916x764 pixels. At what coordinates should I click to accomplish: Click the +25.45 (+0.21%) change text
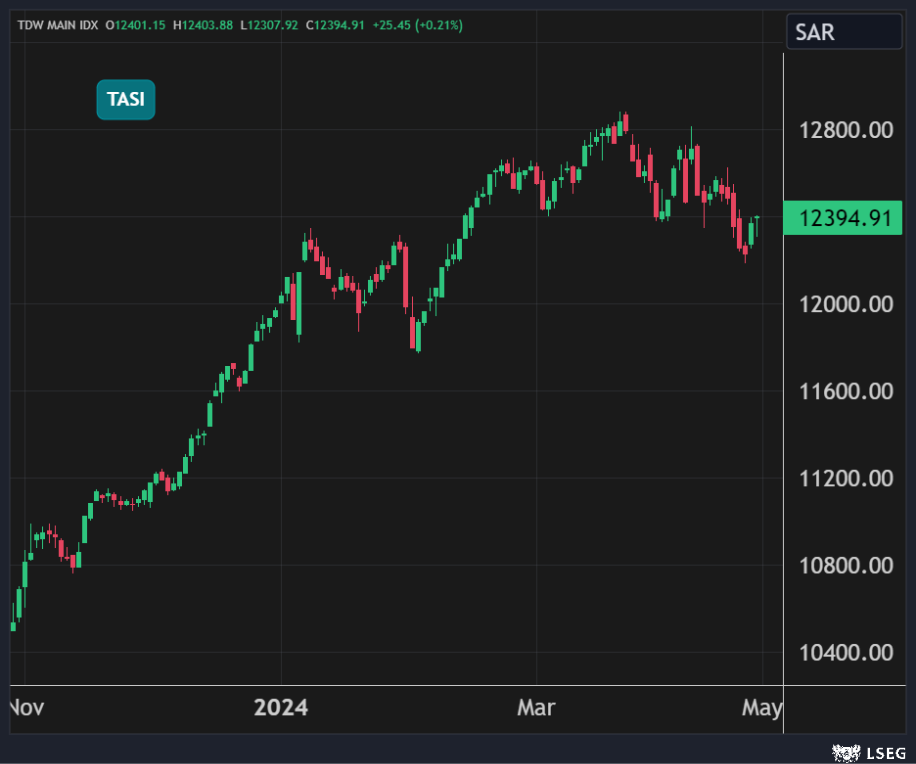(x=418, y=25)
